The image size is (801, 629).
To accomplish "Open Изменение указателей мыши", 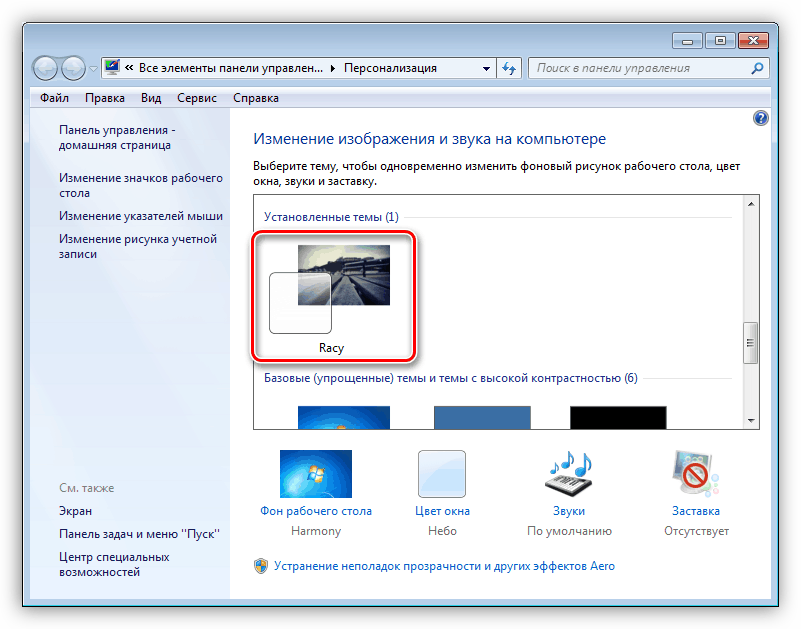I will 141,216.
